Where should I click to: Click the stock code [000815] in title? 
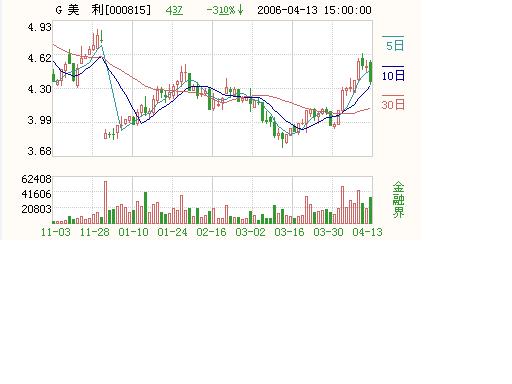click(x=128, y=10)
